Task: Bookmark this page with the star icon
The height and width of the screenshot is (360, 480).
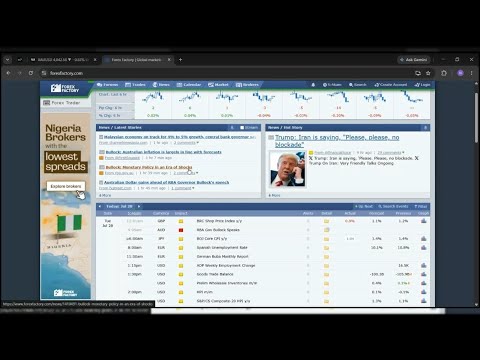Action: 428,73
